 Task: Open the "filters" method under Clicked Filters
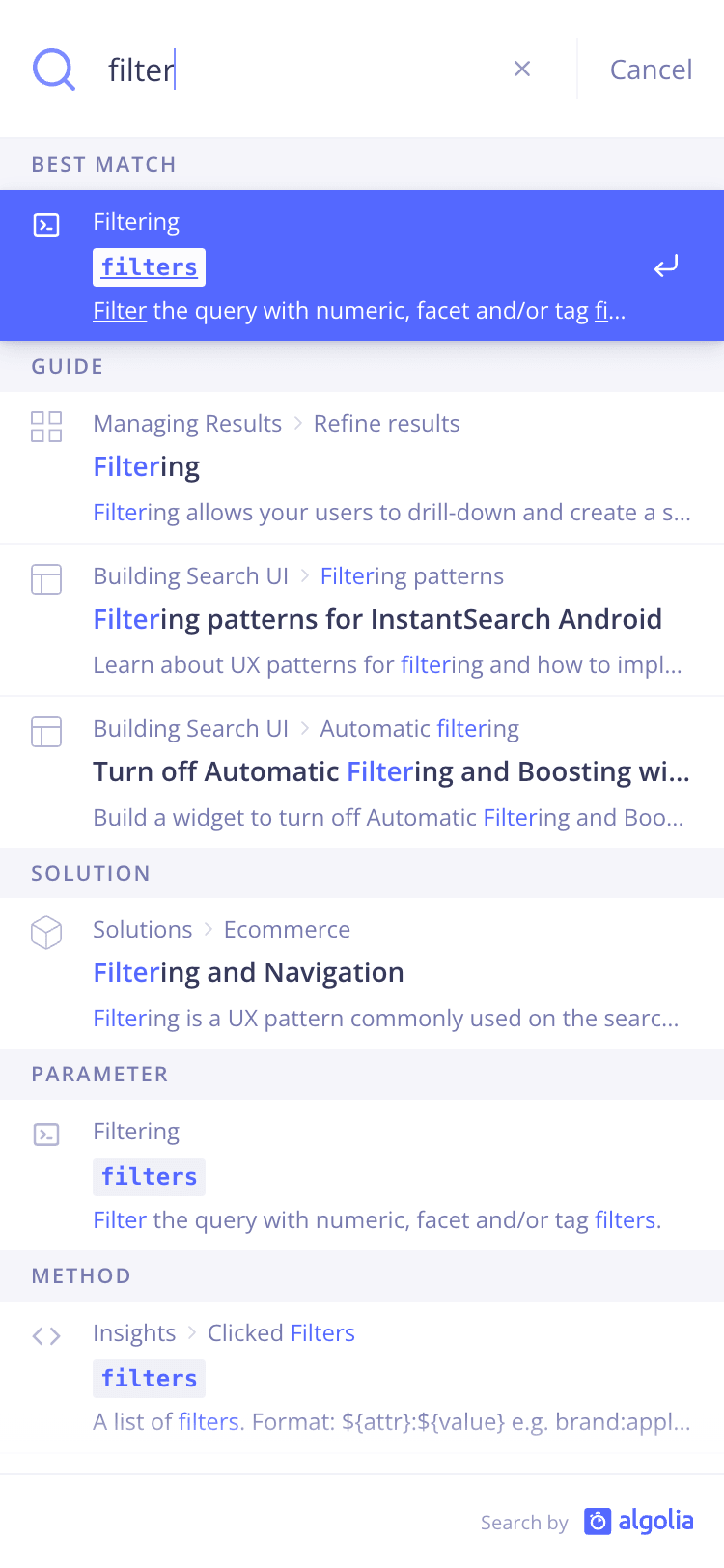click(150, 1379)
